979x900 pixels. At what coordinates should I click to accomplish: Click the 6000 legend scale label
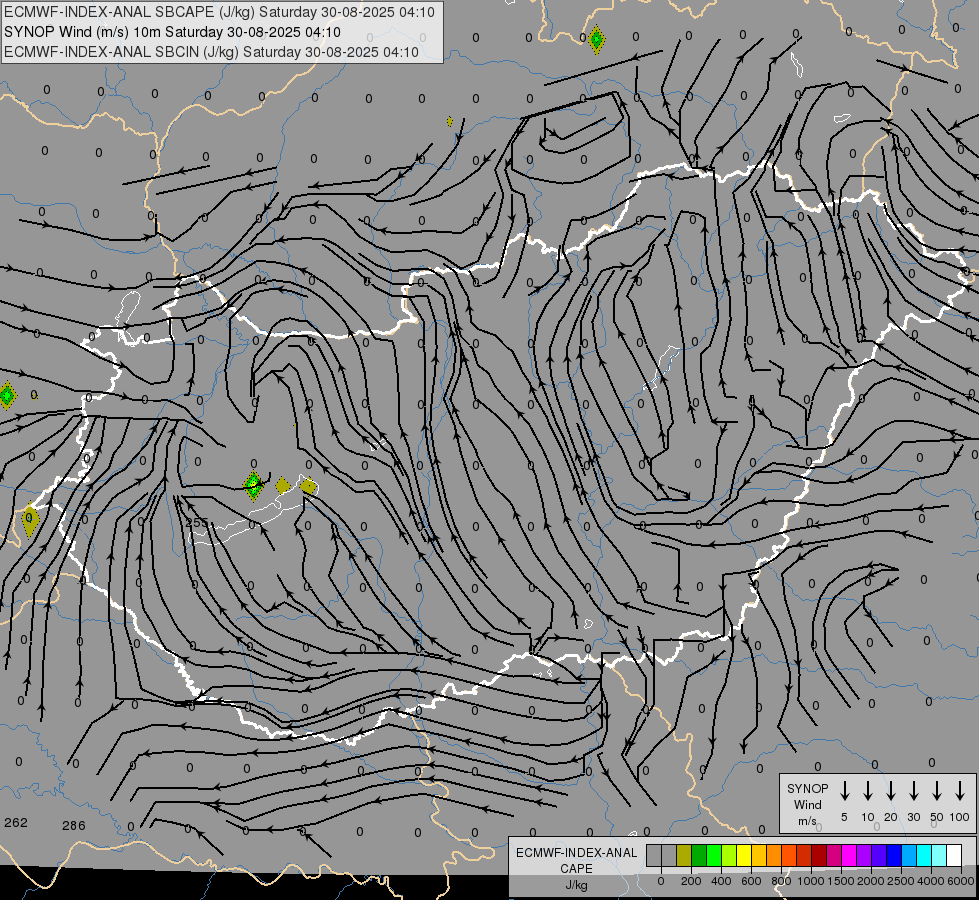pyautogui.click(x=961, y=881)
